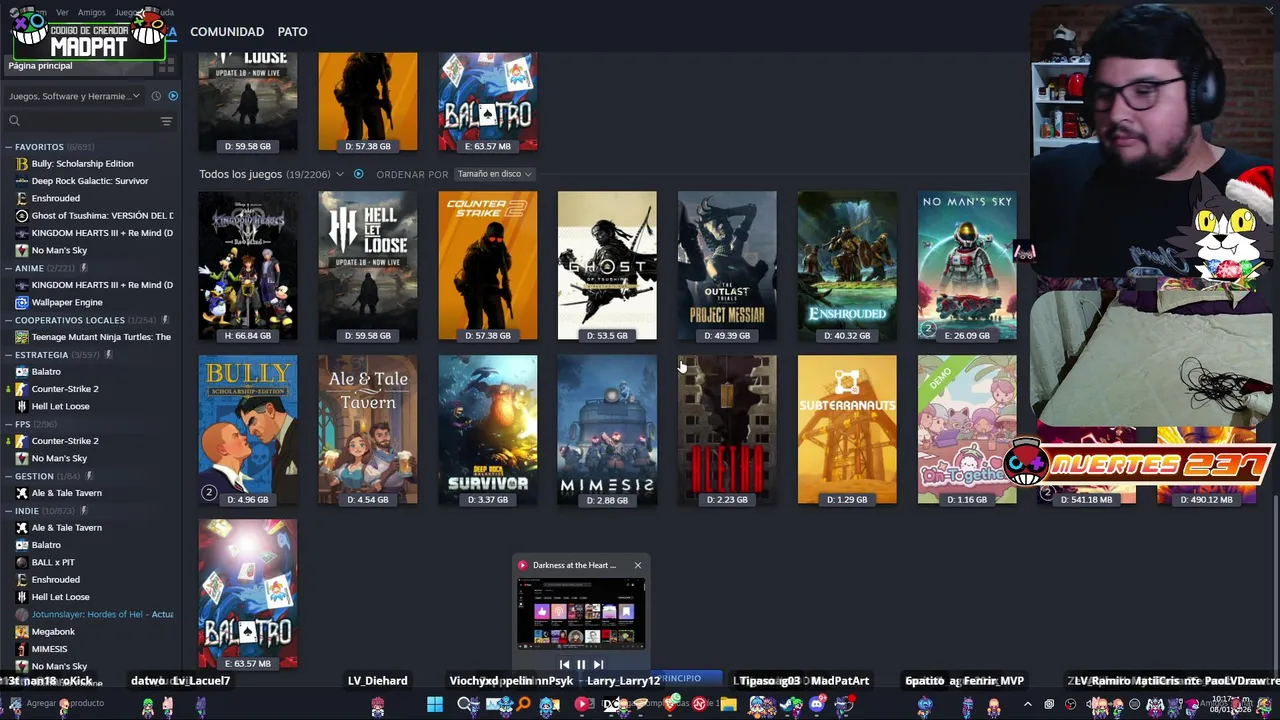The image size is (1280, 720).
Task: Open No Man's Sky cover, 26.09 GB
Action: (967, 266)
